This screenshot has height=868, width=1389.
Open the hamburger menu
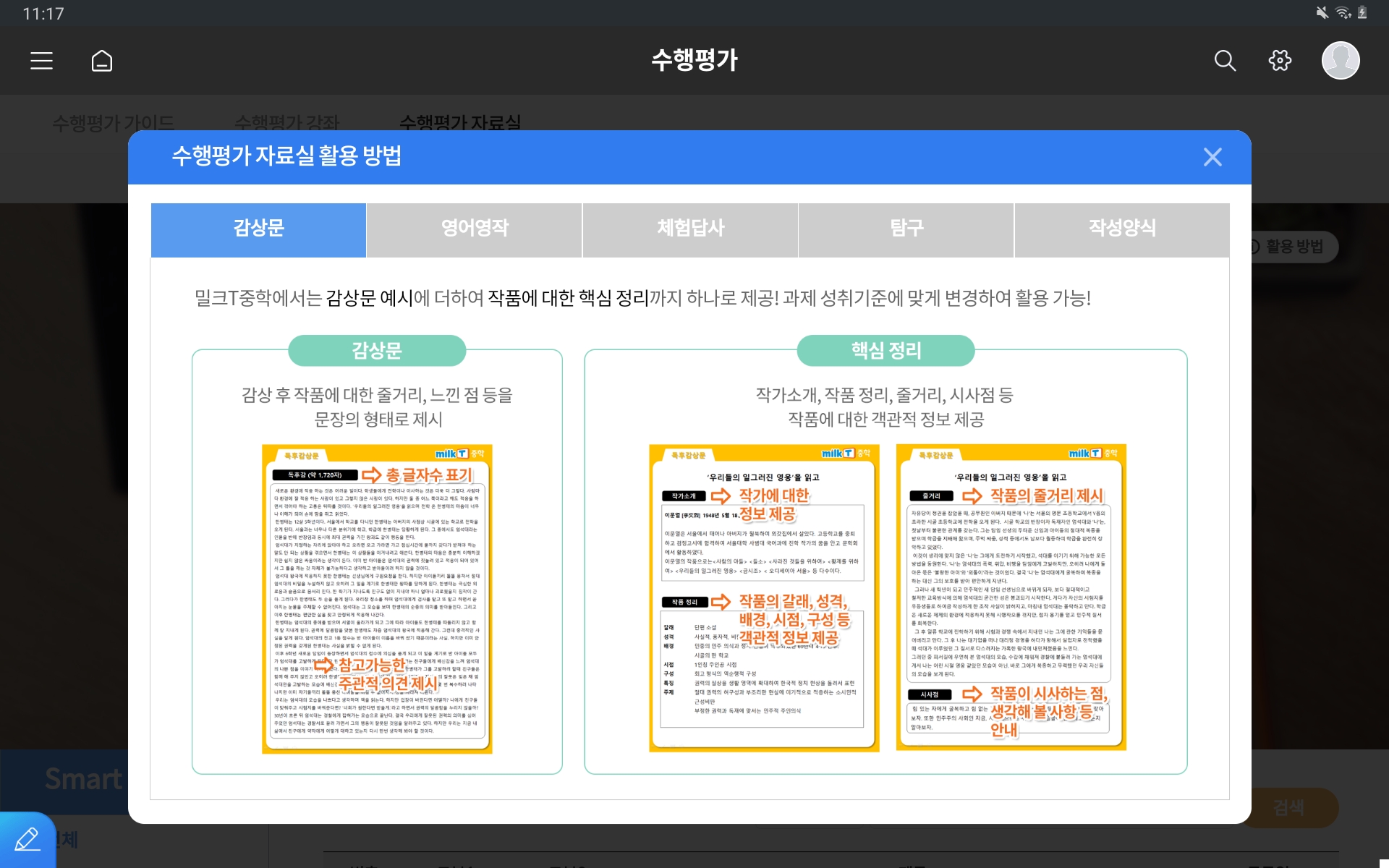(x=41, y=61)
